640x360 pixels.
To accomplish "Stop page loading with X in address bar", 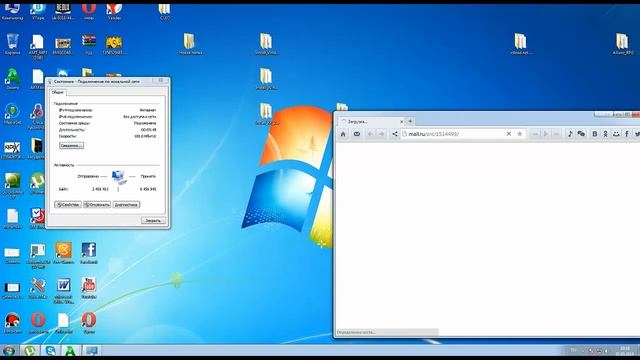I will click(509, 134).
